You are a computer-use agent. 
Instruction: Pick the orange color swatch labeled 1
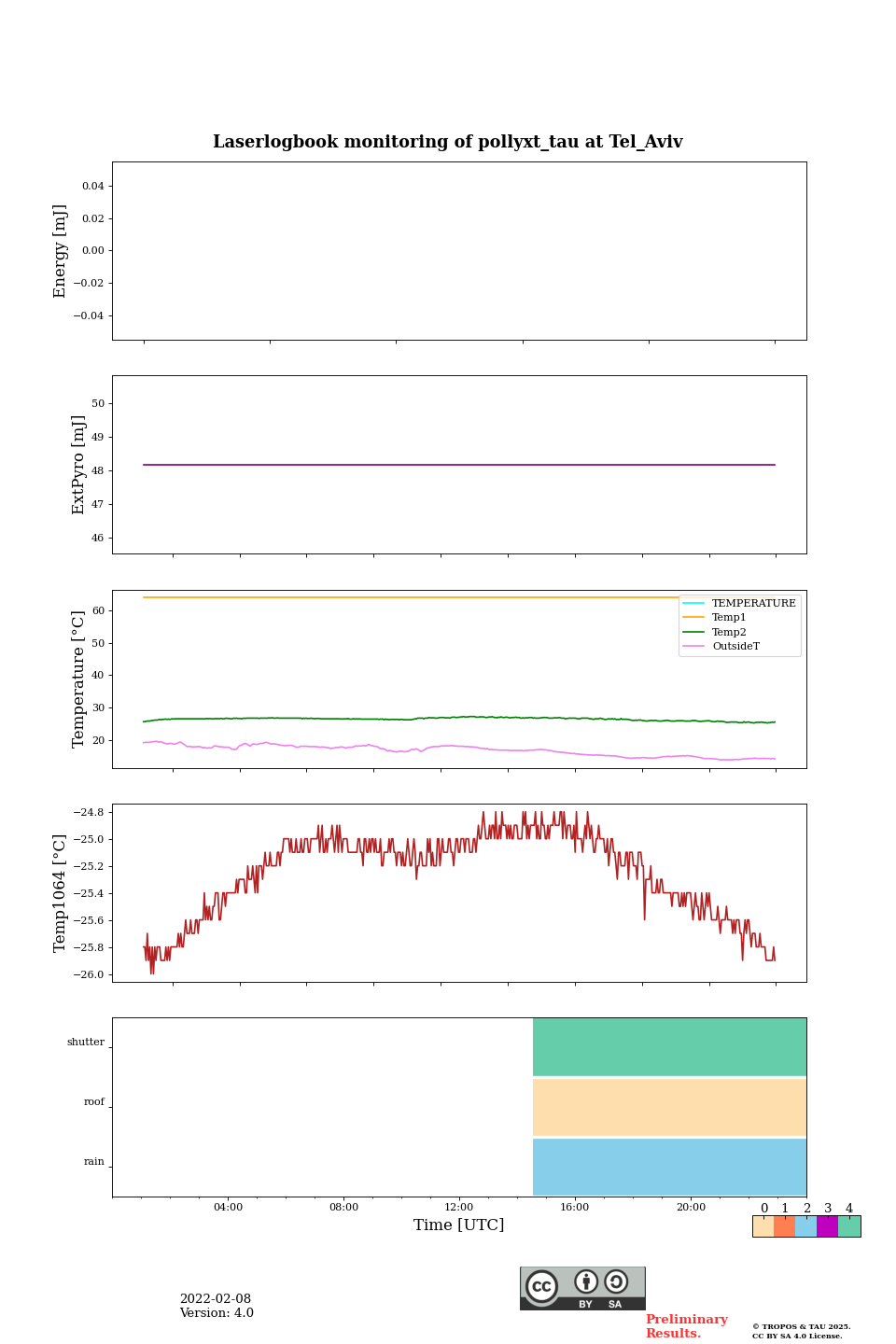click(784, 1226)
